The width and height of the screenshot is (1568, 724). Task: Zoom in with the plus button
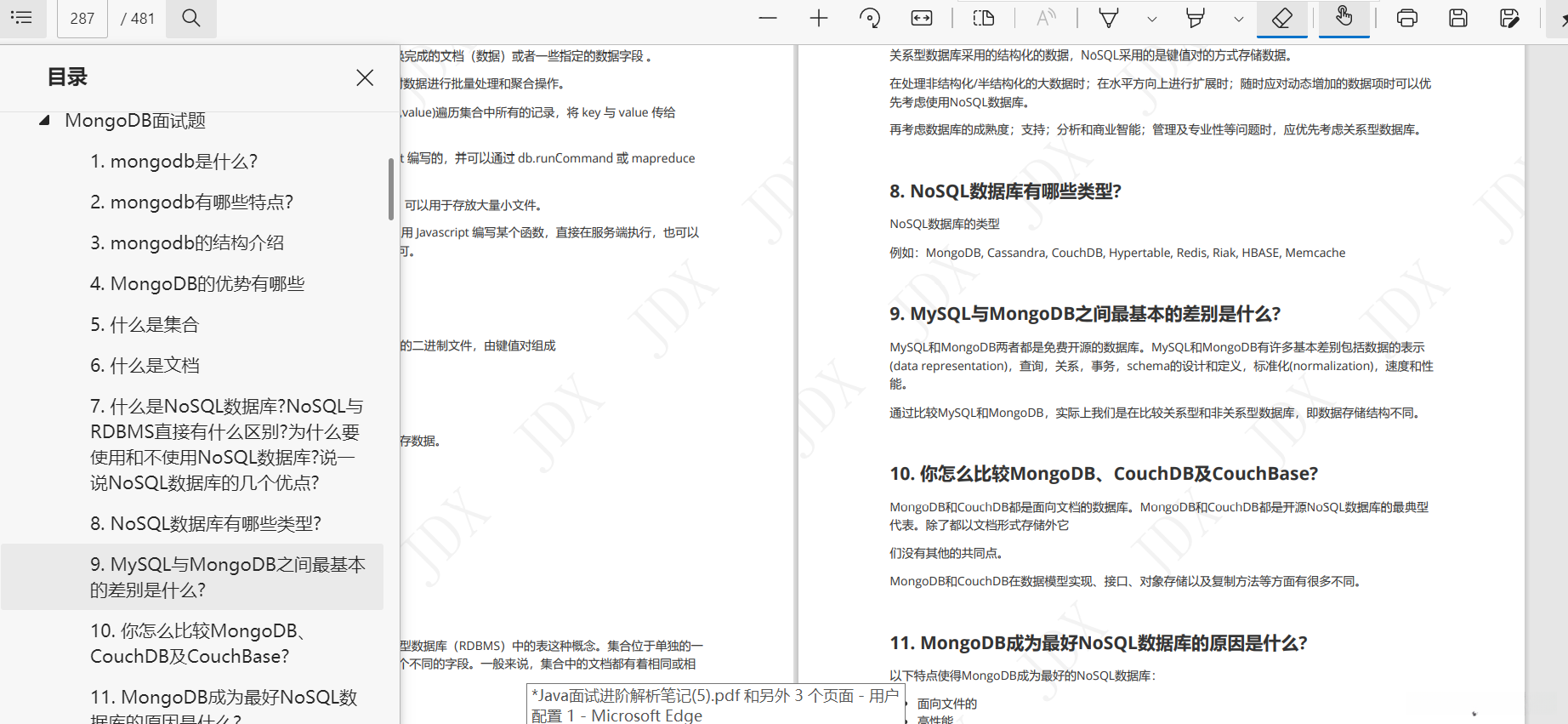[x=819, y=18]
